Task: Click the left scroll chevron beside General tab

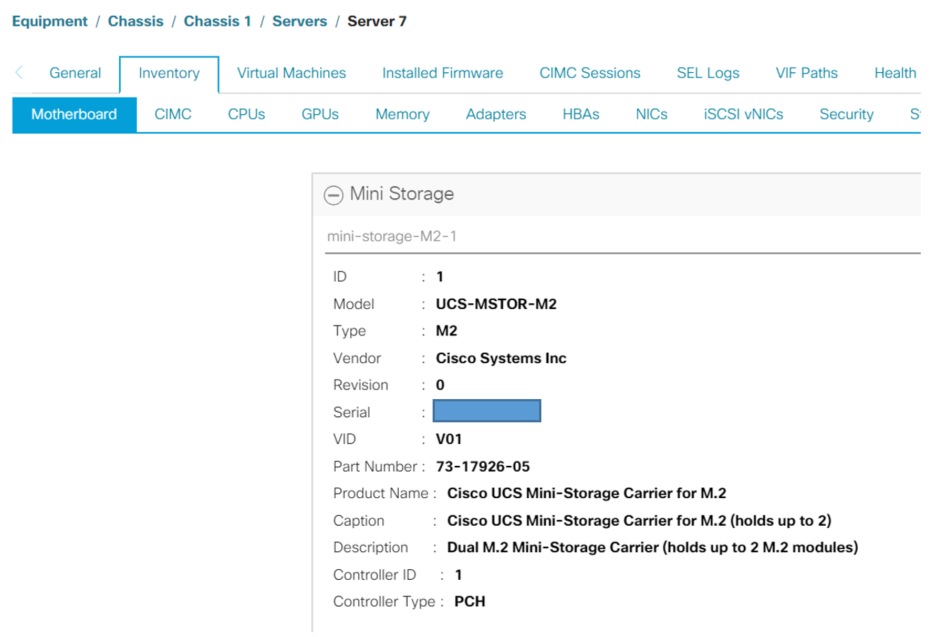Action: click(x=18, y=72)
